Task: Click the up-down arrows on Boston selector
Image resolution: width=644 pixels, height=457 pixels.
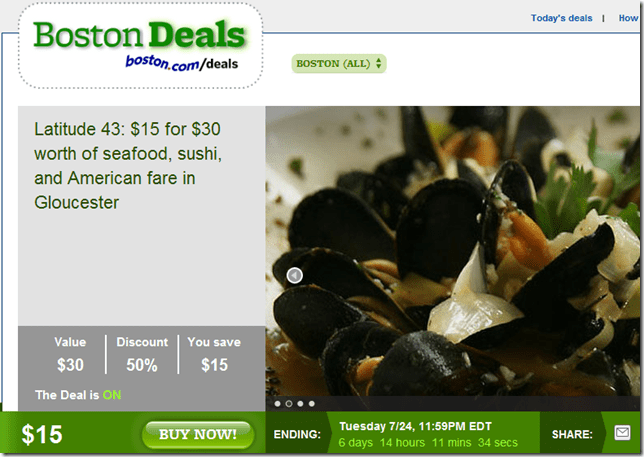Action: (379, 64)
